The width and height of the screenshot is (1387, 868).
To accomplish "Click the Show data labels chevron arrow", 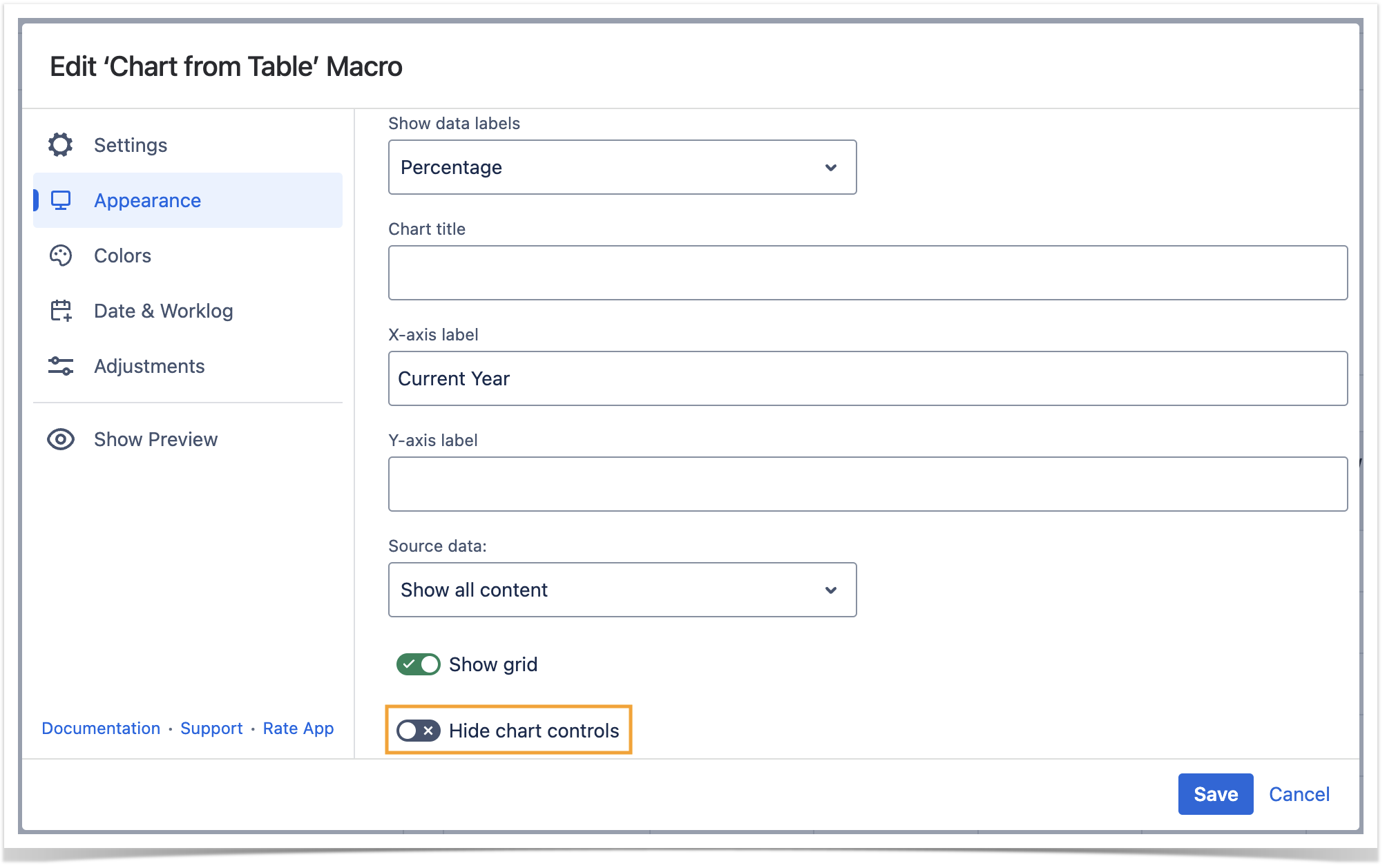I will (x=831, y=168).
